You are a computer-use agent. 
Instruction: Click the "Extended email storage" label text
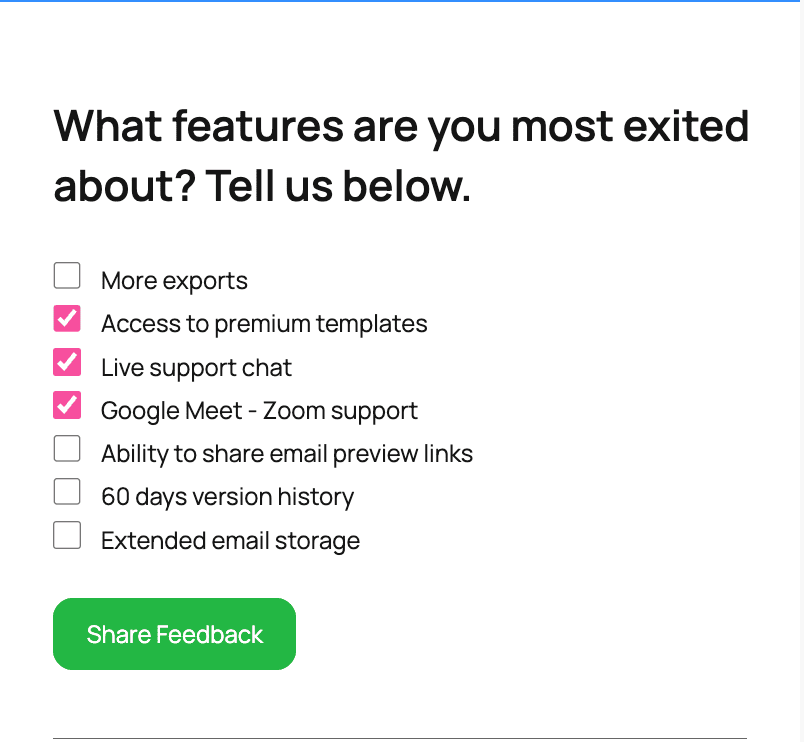coord(230,541)
